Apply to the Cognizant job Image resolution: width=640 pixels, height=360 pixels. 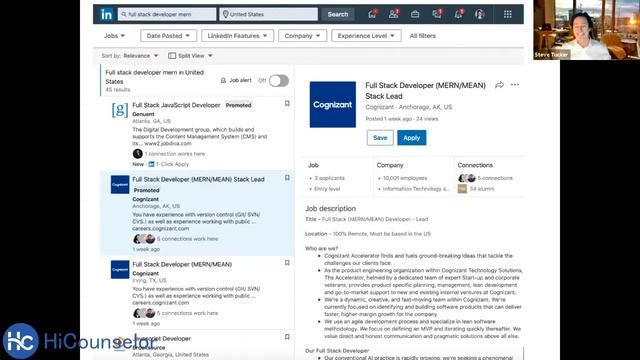(x=411, y=138)
